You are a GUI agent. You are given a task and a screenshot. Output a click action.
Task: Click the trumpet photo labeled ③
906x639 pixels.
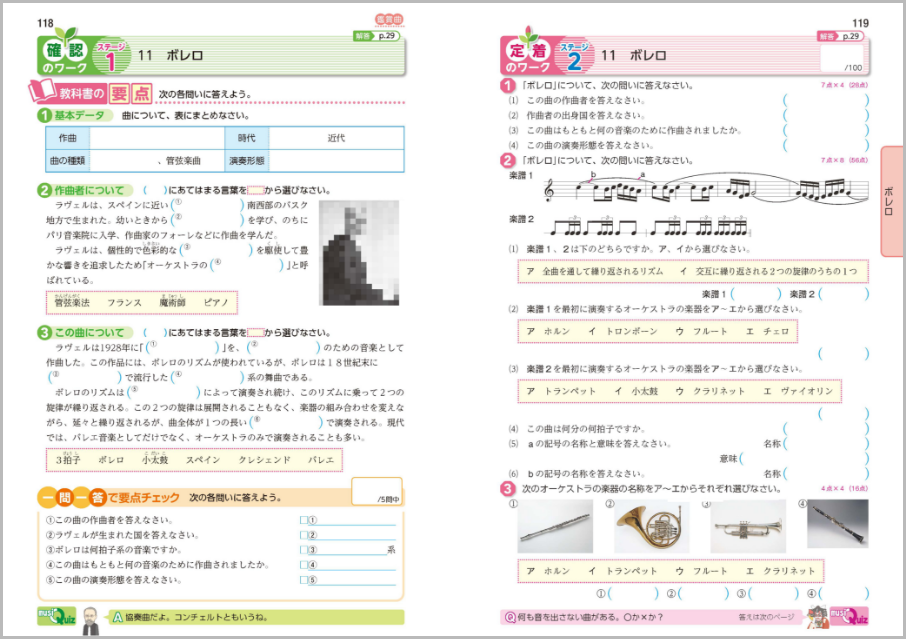click(748, 527)
